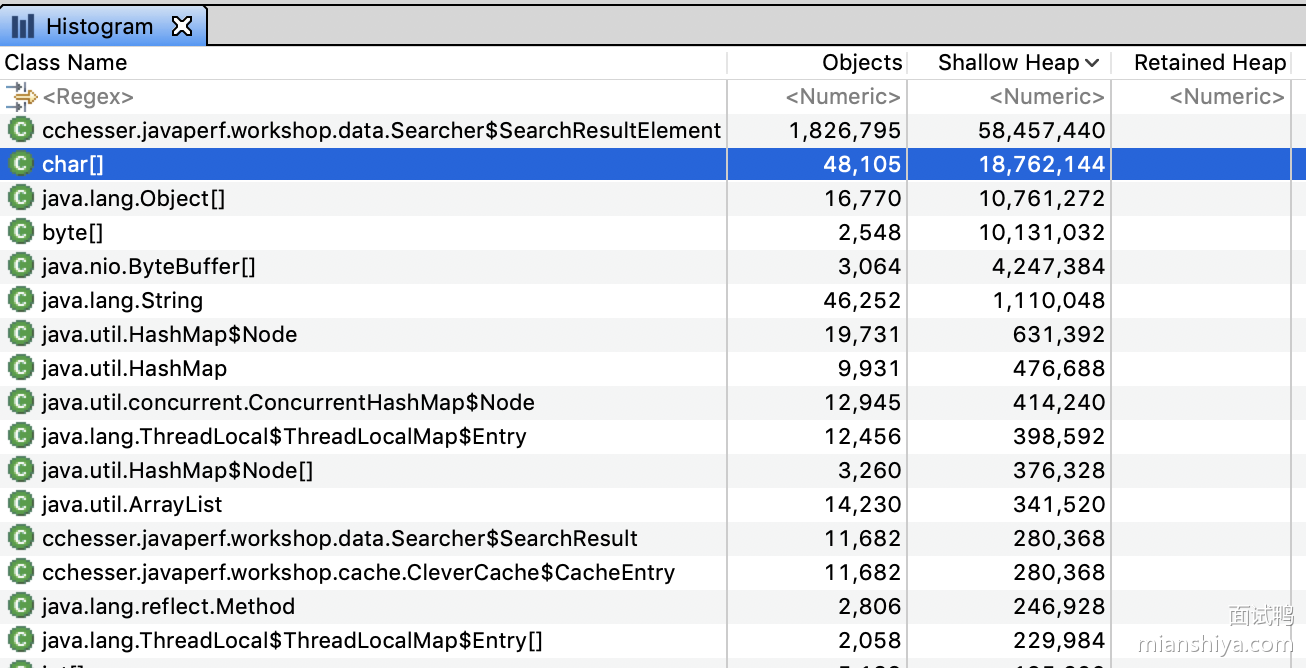This screenshot has height=668, width=1306.
Task: Click the Regex filter arrow icon
Action: tap(21, 97)
